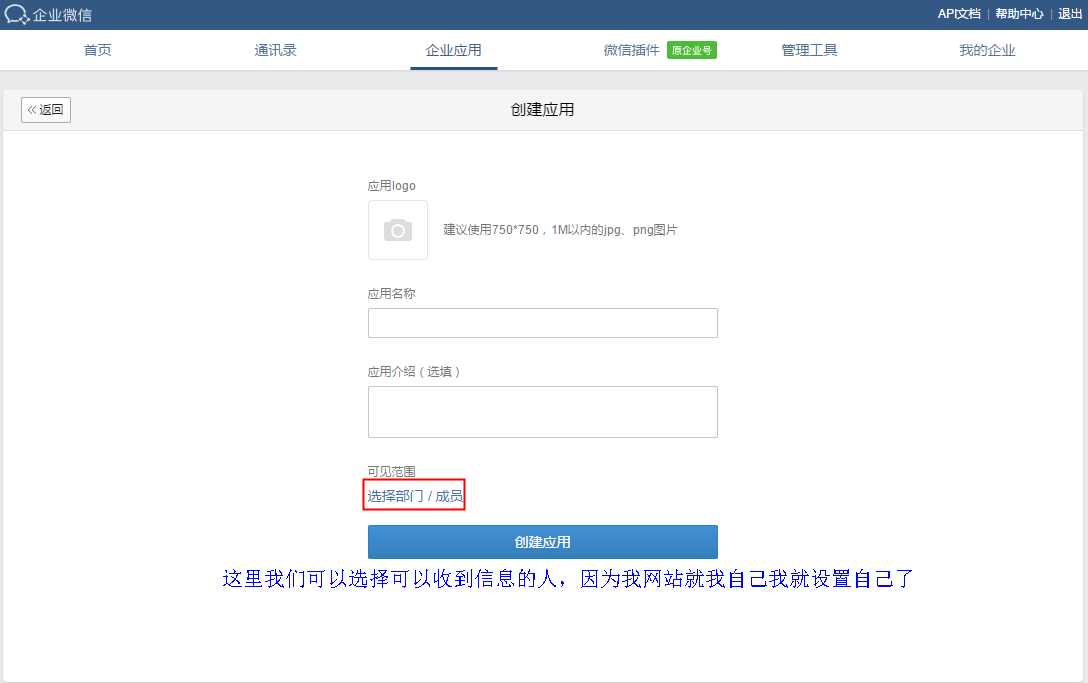Click the 创建应用 page title heading
This screenshot has width=1088, height=683.
pyautogui.click(x=542, y=110)
